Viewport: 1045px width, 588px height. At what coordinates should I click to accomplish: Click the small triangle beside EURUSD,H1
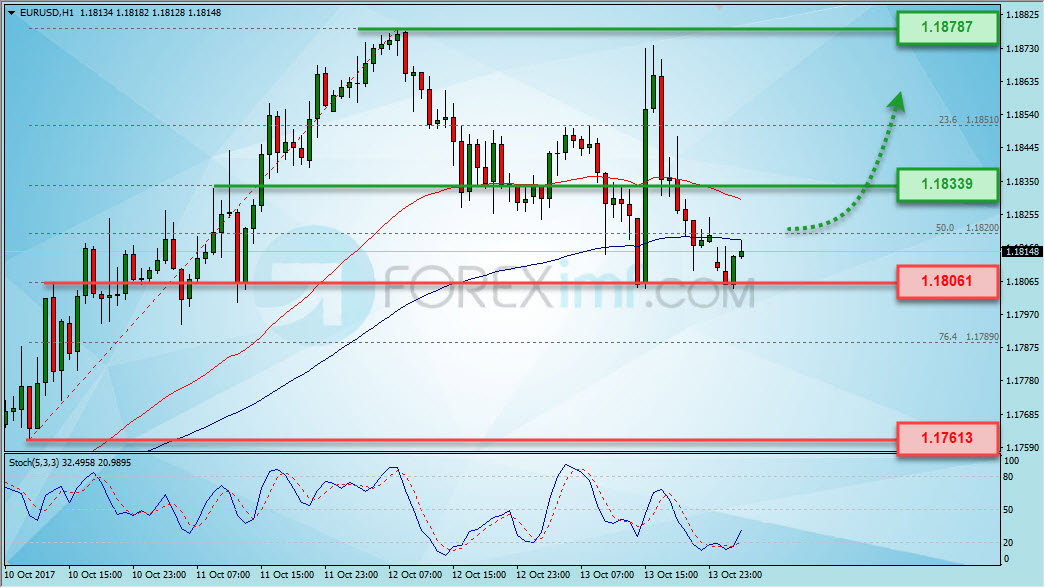pyautogui.click(x=11, y=13)
